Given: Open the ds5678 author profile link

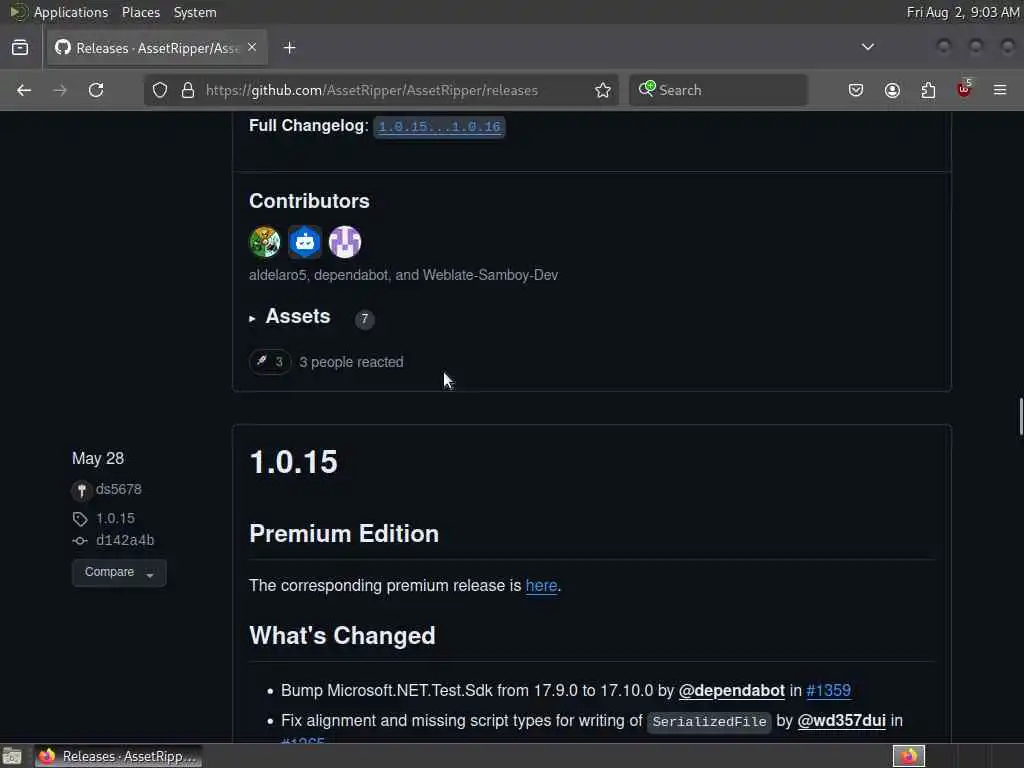Looking at the screenshot, I should 118,489.
